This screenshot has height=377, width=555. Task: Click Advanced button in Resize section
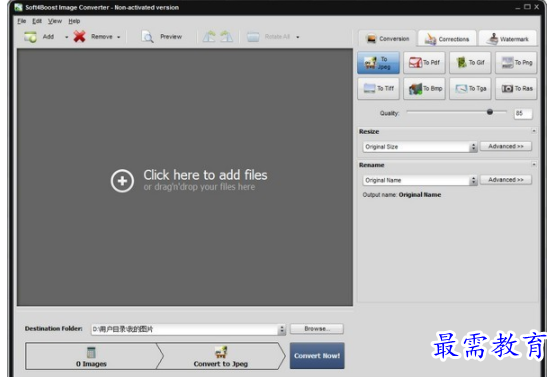506,146
